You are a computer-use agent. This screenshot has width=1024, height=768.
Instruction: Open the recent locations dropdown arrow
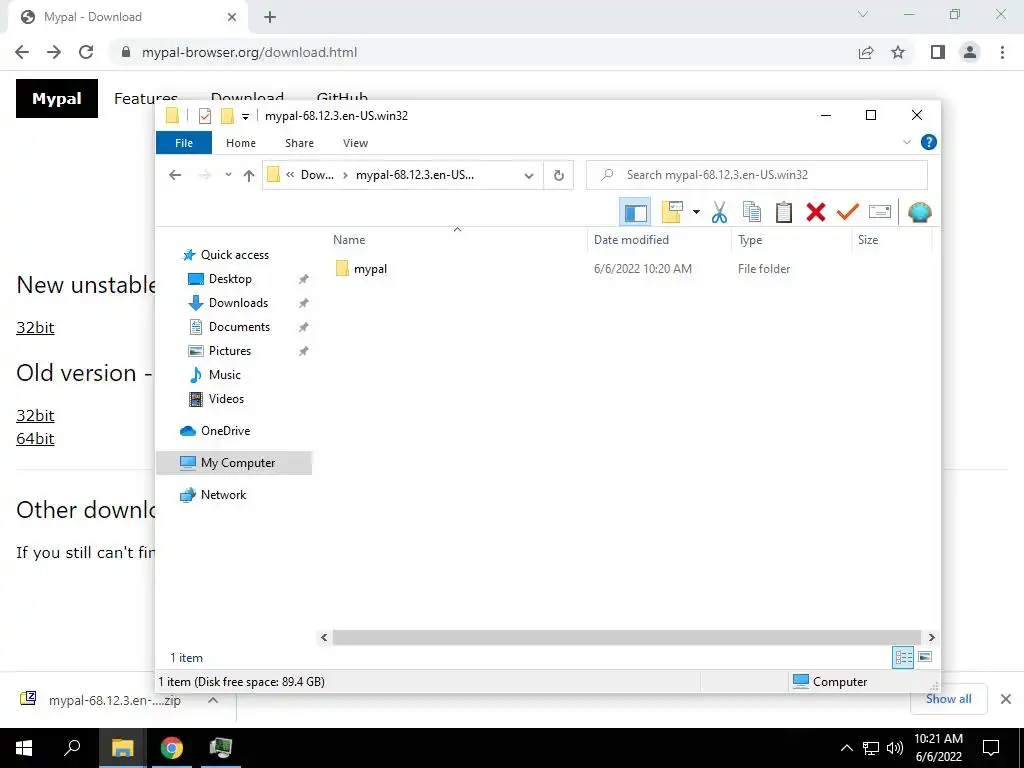coord(228,175)
